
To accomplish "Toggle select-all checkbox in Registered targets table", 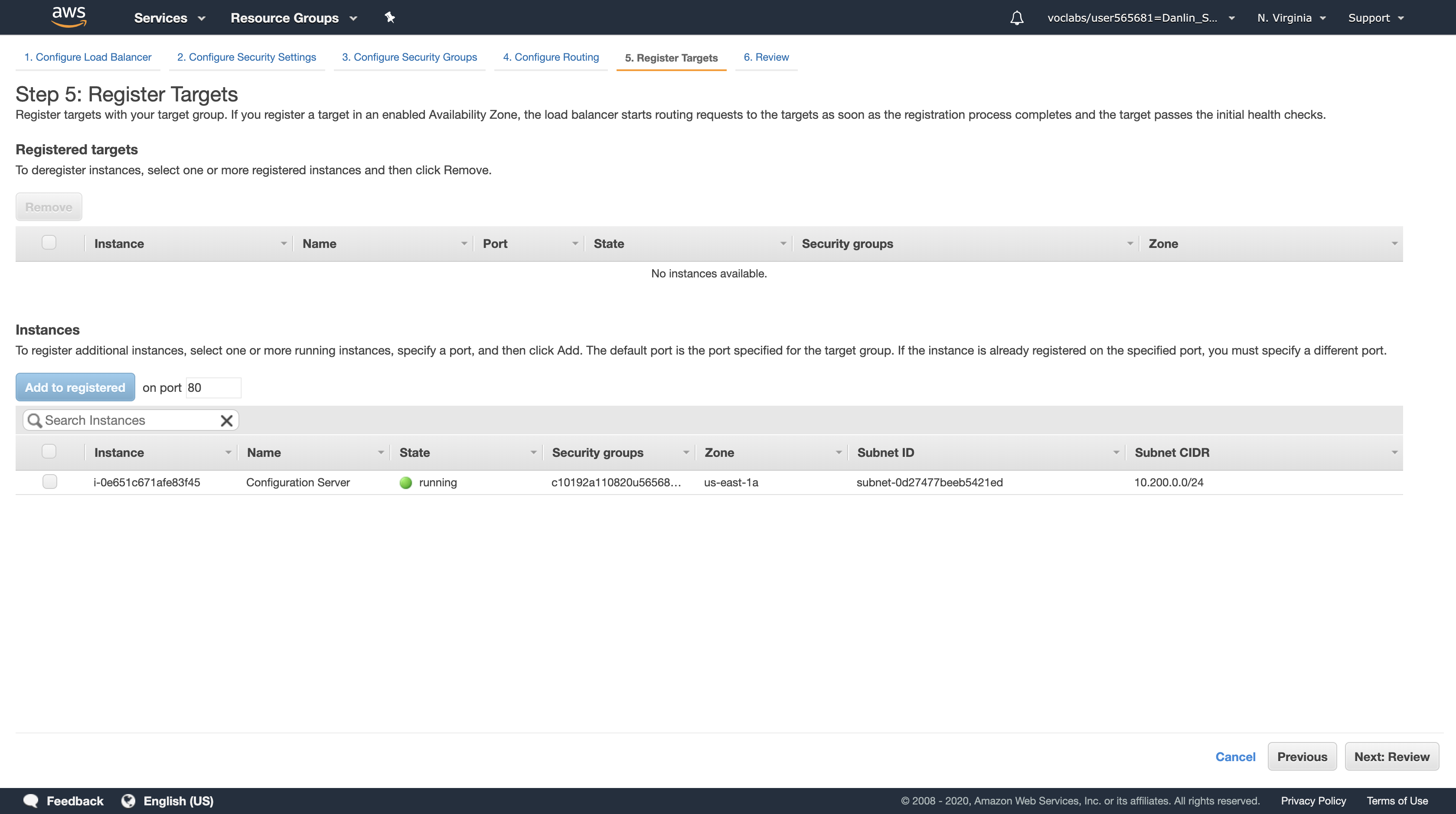I will click(49, 242).
